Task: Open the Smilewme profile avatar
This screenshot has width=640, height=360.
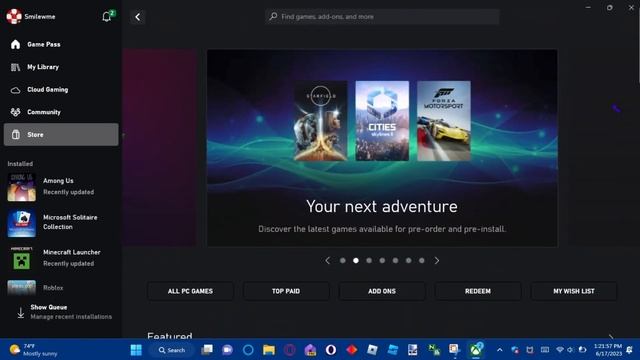Action: tap(14, 16)
